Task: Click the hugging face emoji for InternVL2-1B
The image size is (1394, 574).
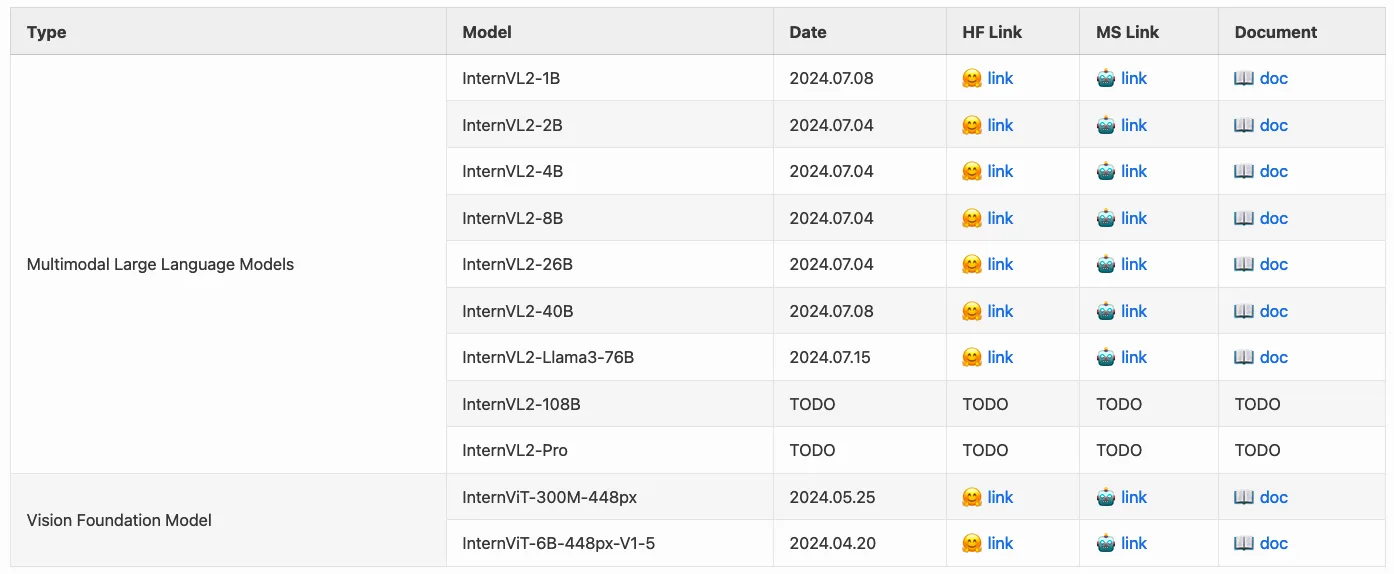Action: pyautogui.click(x=972, y=78)
